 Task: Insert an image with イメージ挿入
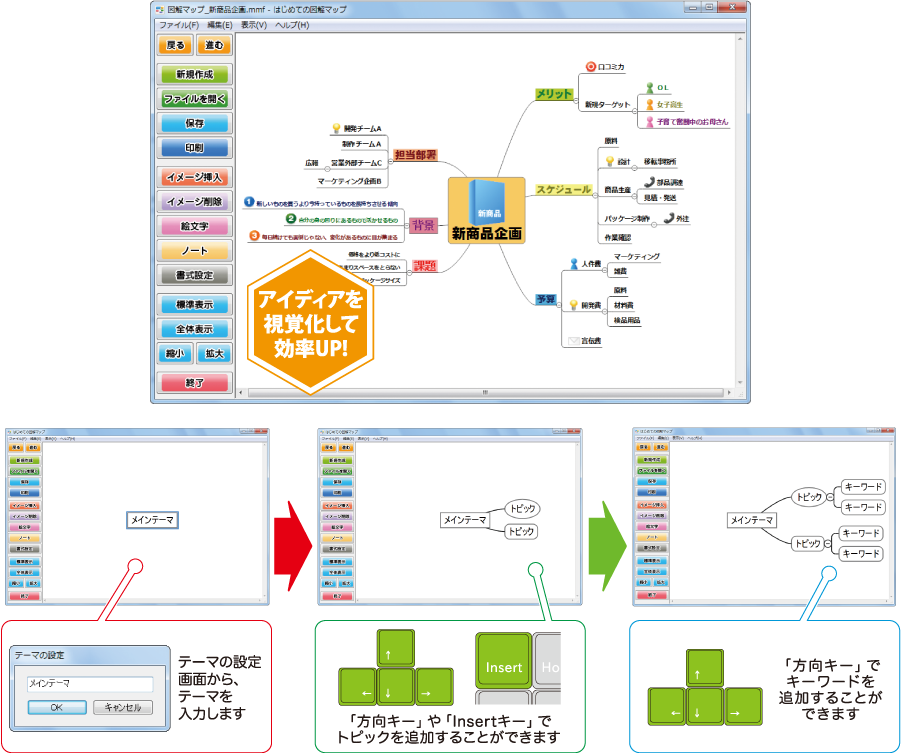(195, 177)
